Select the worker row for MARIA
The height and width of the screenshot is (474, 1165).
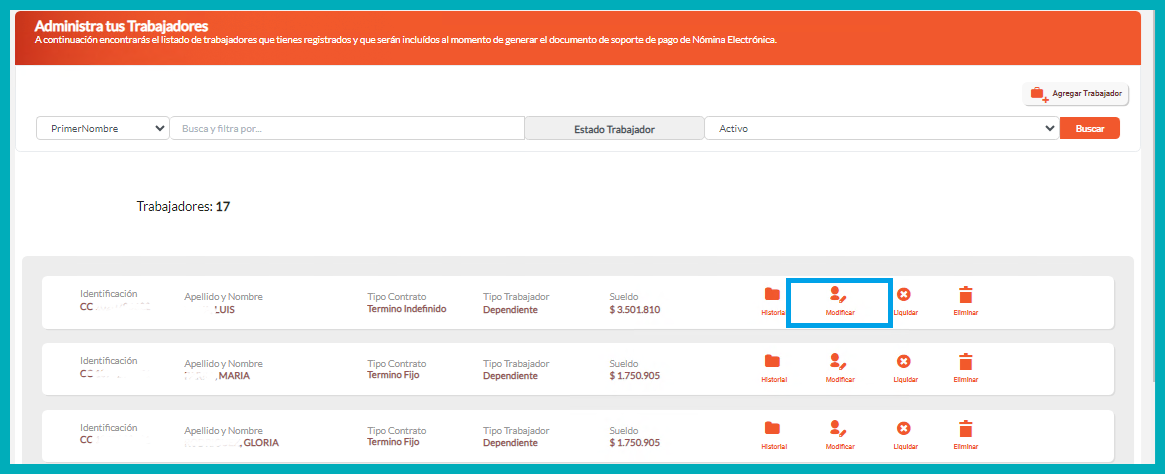tap(400, 369)
